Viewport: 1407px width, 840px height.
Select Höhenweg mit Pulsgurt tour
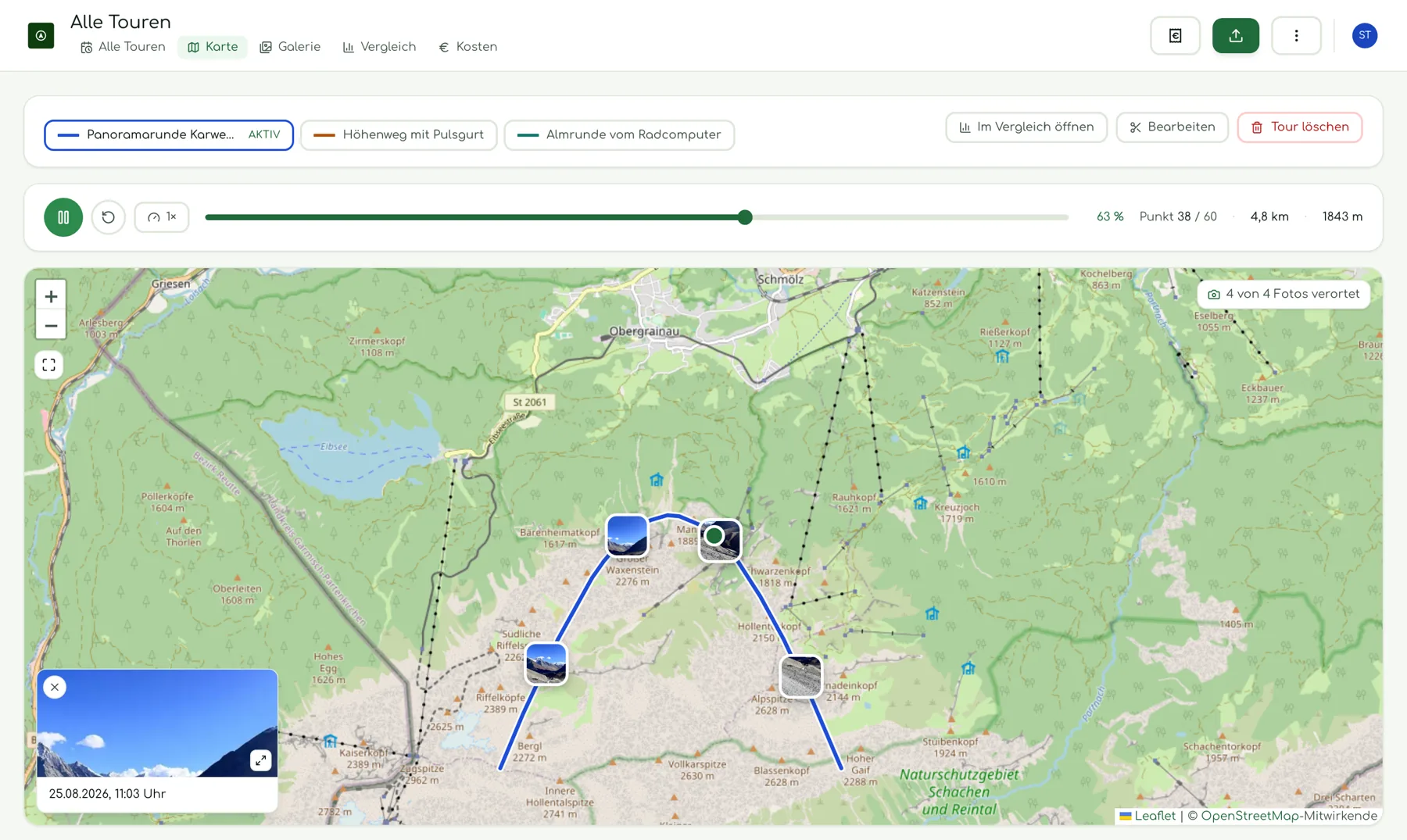coord(399,135)
